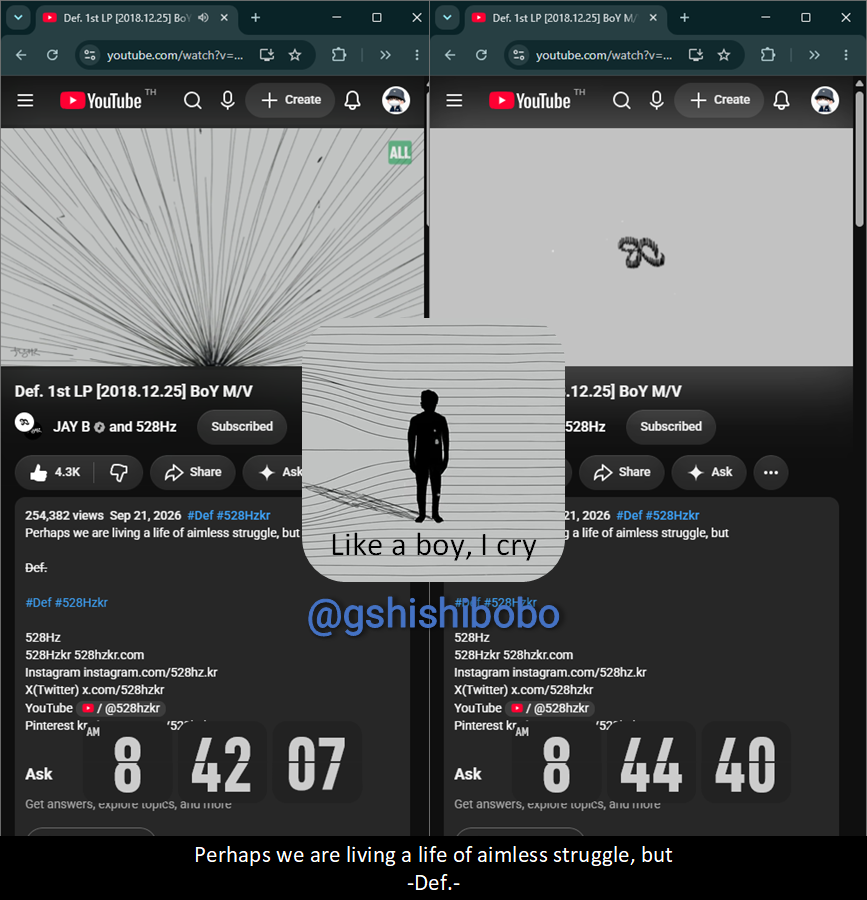Viewport: 867px width, 900px height.
Task: Open more actions ellipsis in right window
Action: (x=771, y=472)
